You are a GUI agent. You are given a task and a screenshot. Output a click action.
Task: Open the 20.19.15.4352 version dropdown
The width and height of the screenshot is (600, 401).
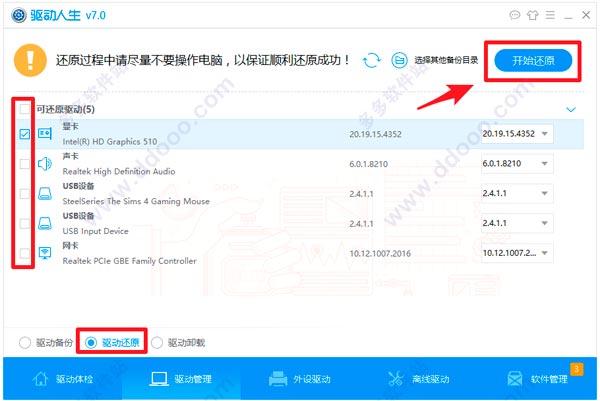(517, 134)
